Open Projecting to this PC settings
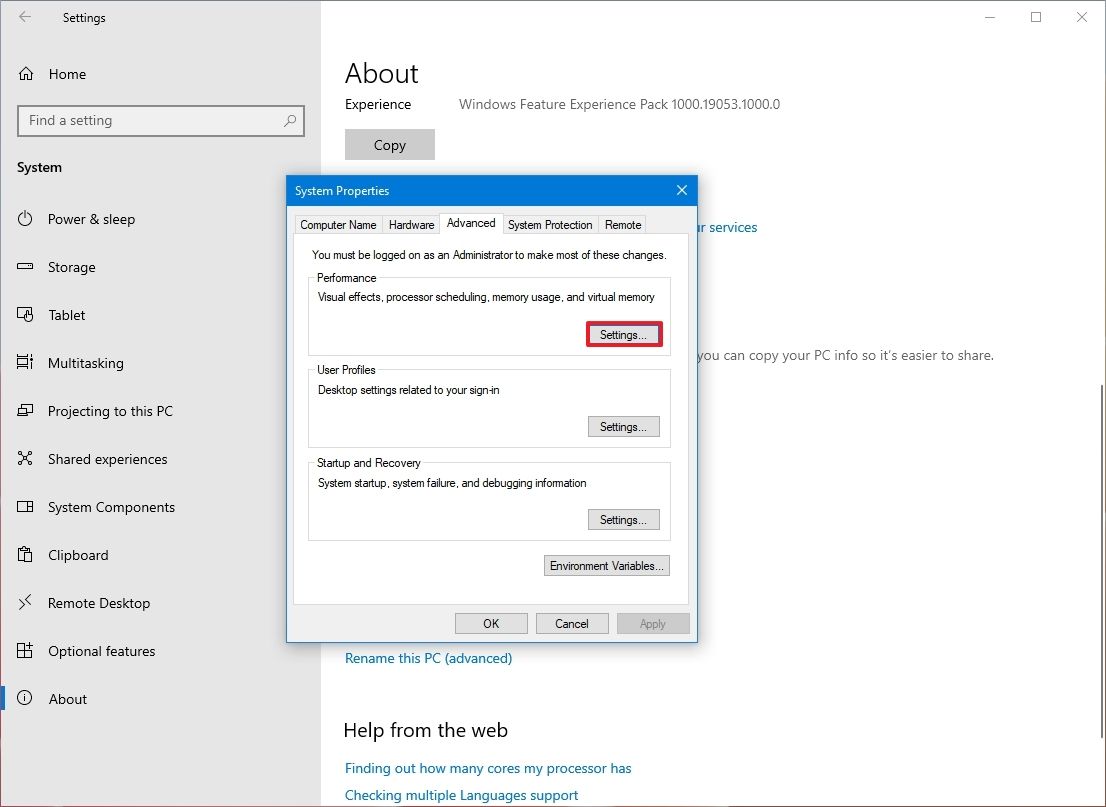Image resolution: width=1106 pixels, height=807 pixels. coord(110,411)
